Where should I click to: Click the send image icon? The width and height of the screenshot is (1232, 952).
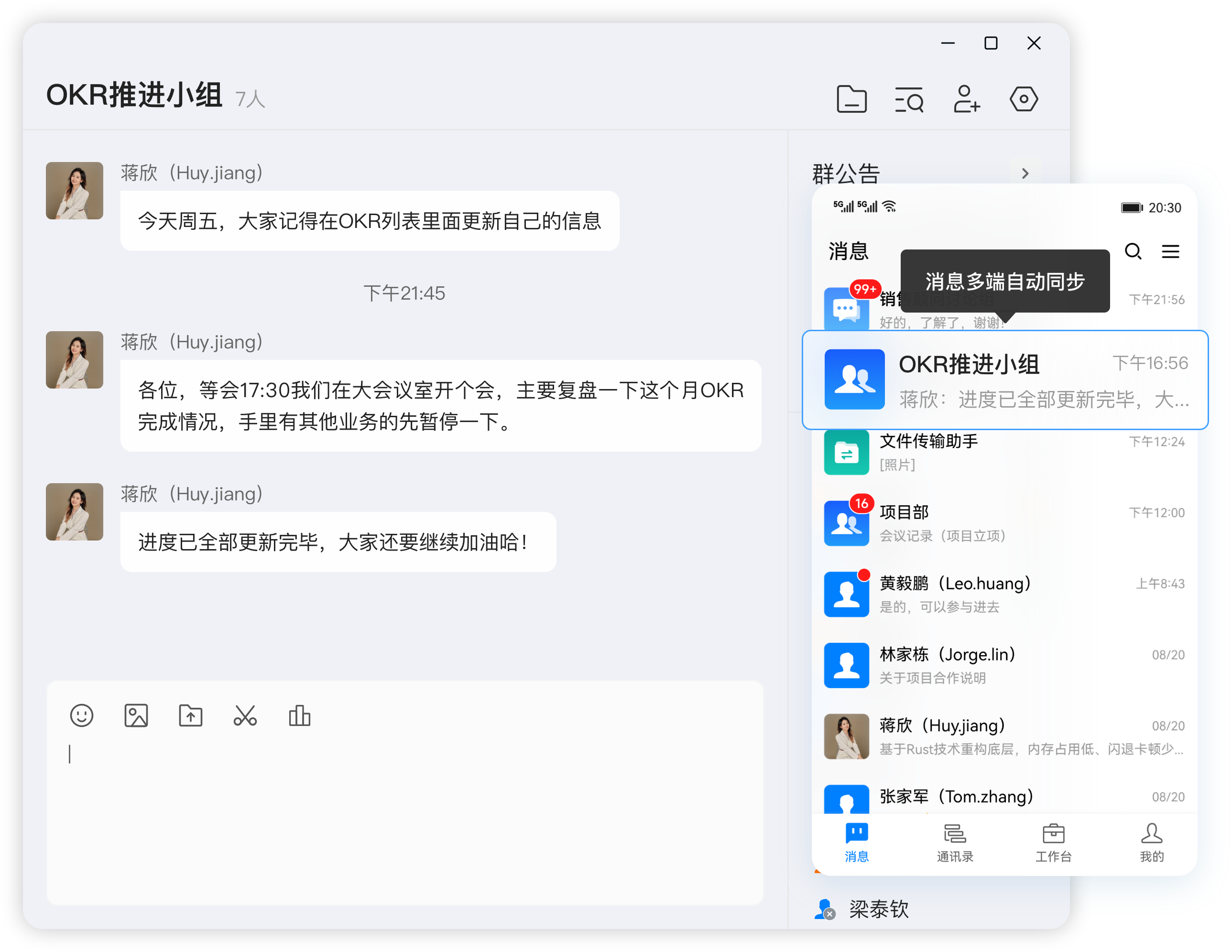click(136, 716)
